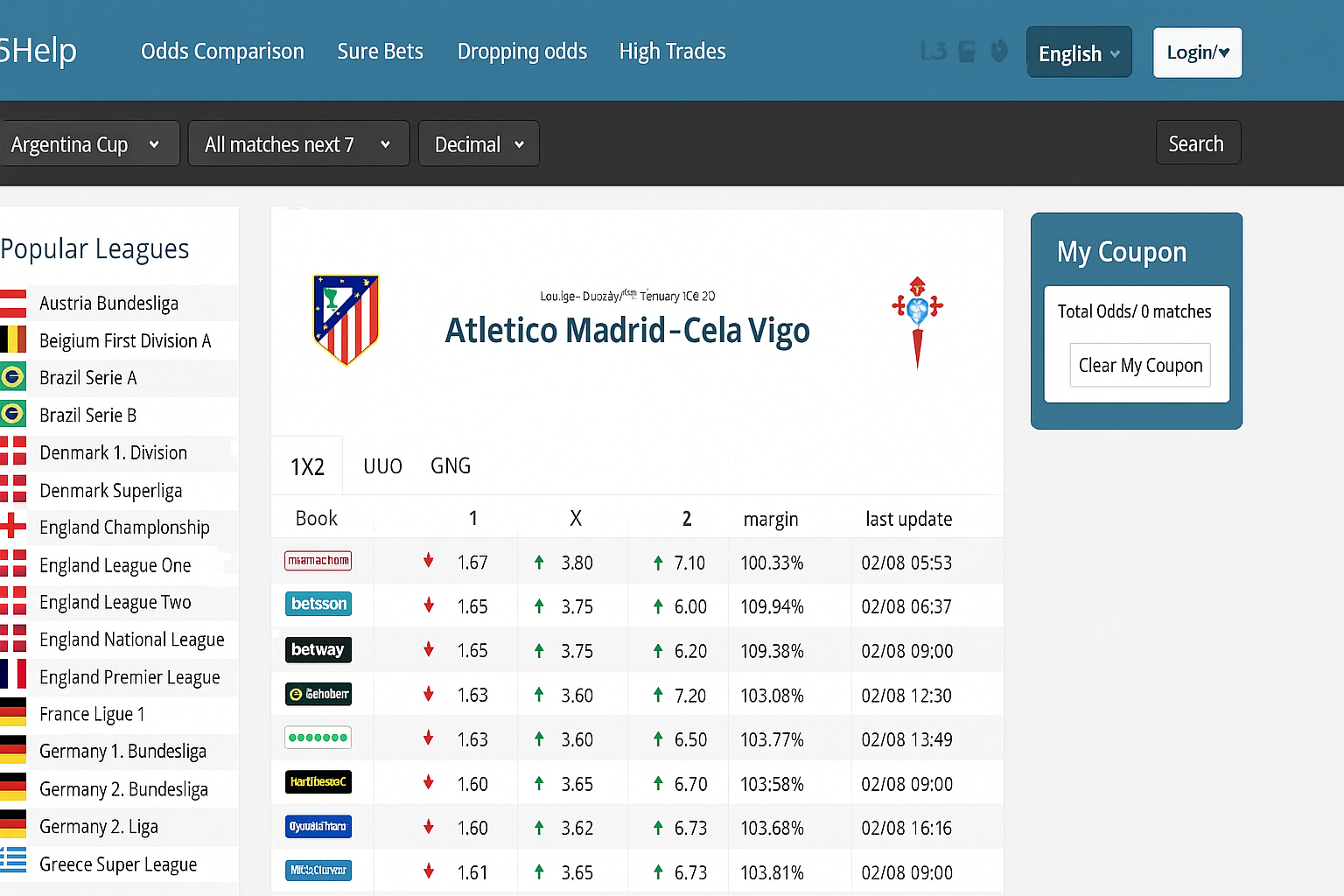Expand the All matches next 7 dropdown
The height and width of the screenshot is (896, 1344).
click(297, 144)
